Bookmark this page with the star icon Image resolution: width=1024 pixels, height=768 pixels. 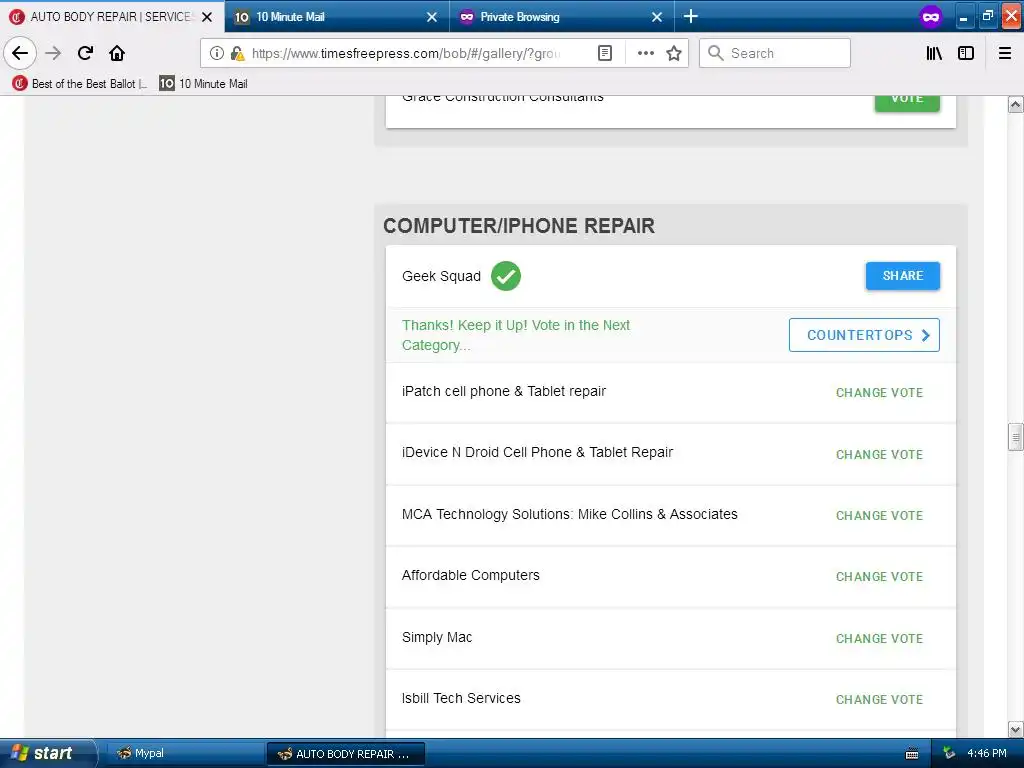point(674,53)
